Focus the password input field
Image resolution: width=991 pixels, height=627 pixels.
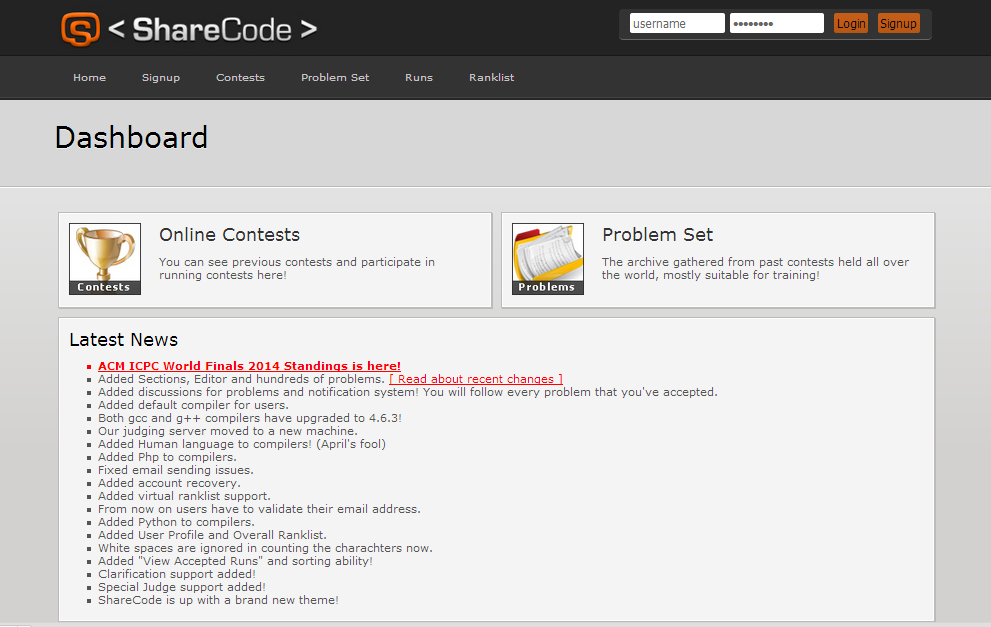point(776,24)
